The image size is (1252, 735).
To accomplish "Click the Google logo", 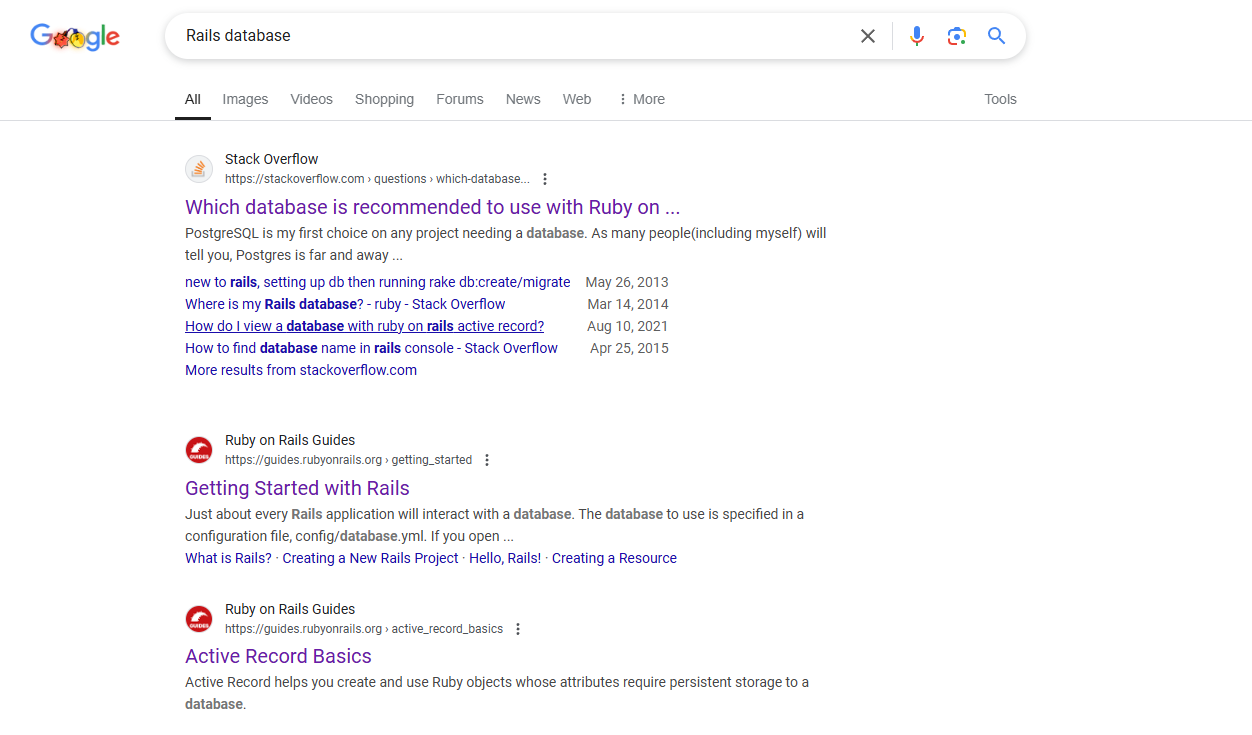I will [x=75, y=37].
